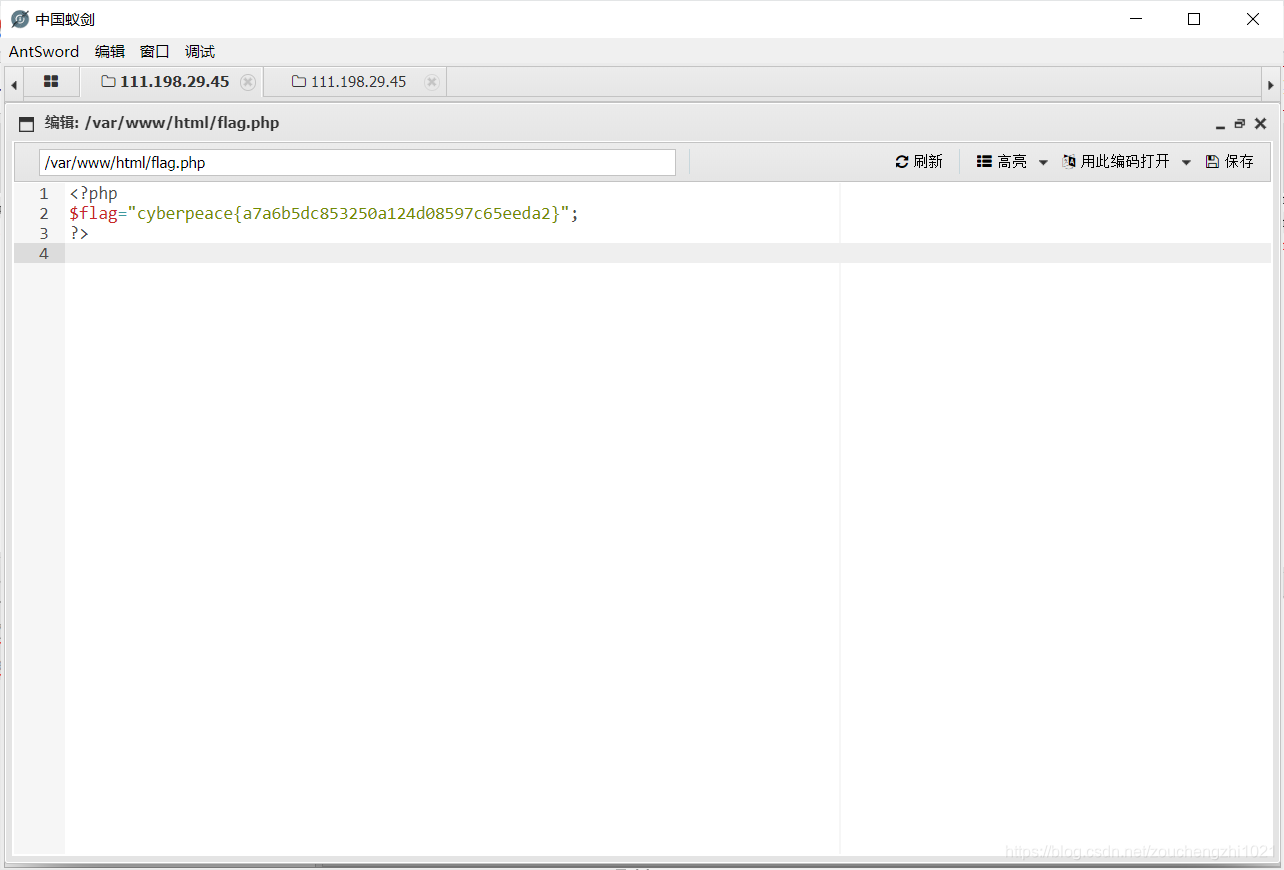This screenshot has width=1284, height=870.
Task: Click the file path input field
Action: [357, 163]
